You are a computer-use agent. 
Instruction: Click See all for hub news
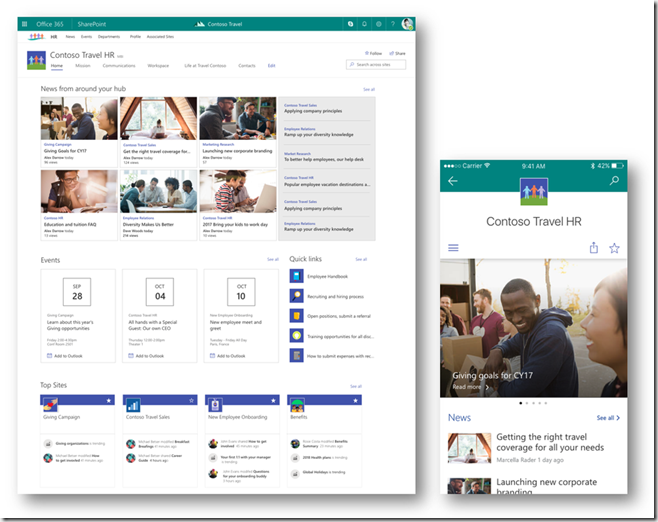tap(369, 89)
